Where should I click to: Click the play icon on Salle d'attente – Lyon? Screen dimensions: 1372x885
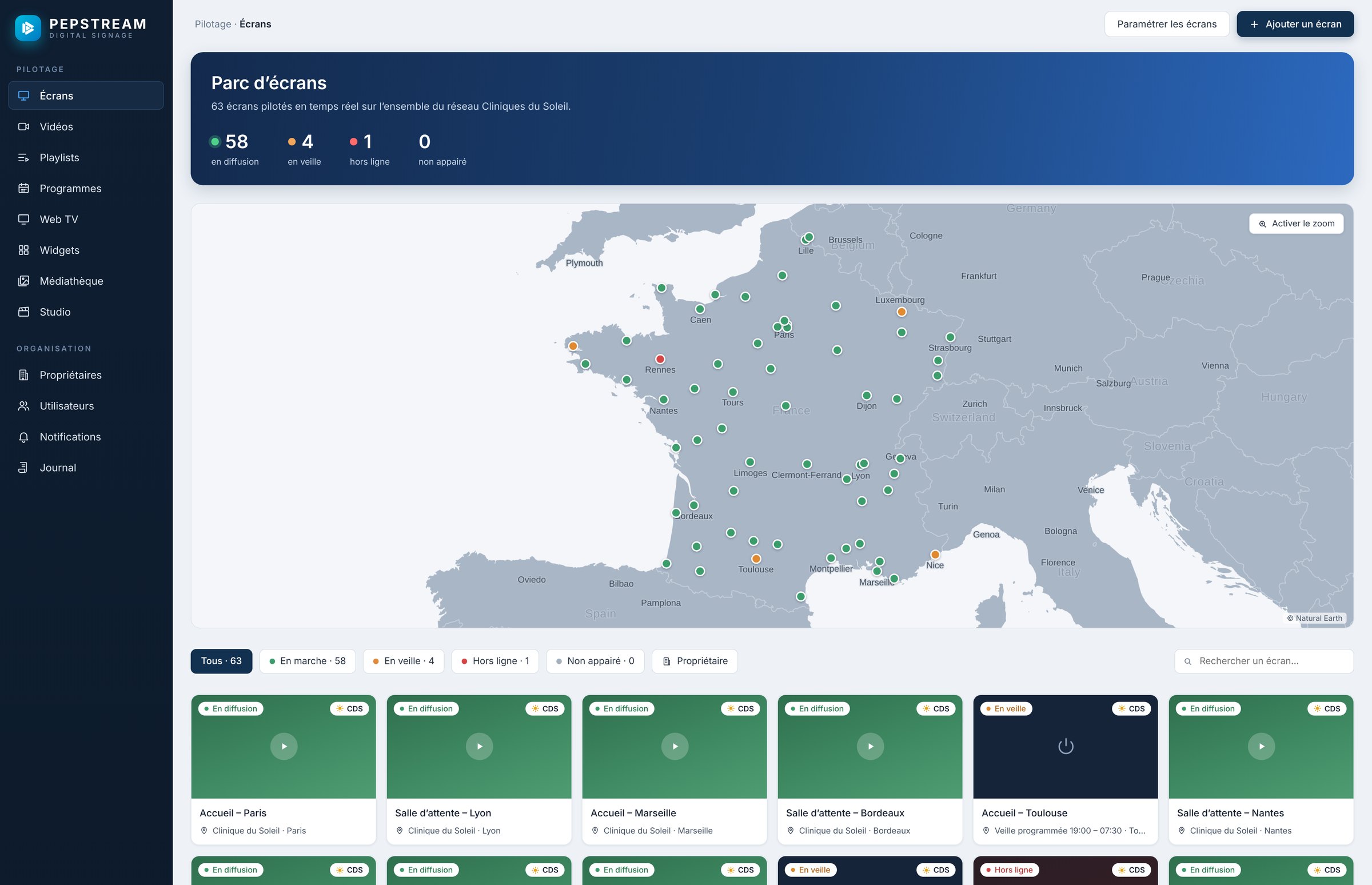pyautogui.click(x=479, y=747)
